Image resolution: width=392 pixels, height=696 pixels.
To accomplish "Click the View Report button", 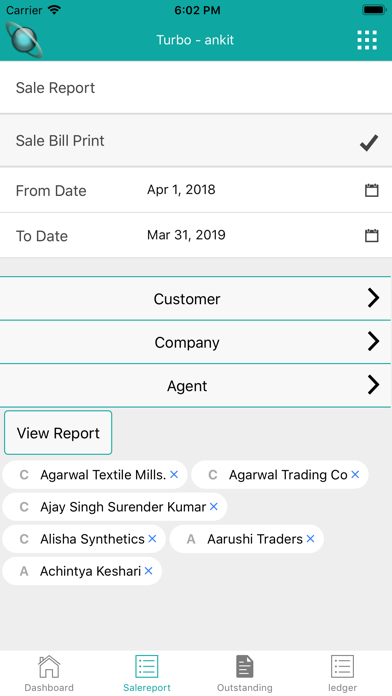I will point(58,433).
